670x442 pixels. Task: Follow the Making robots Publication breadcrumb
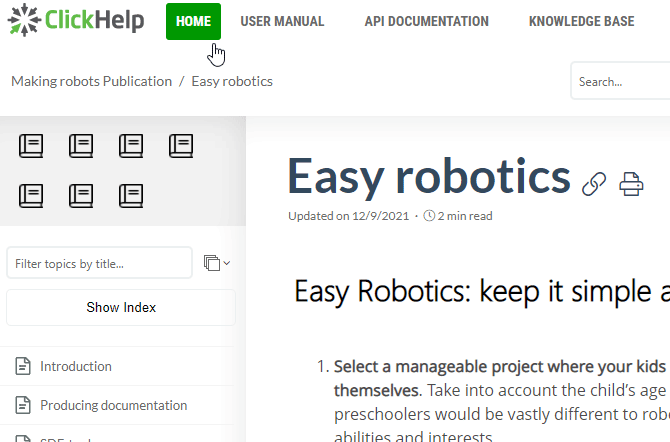pyautogui.click(x=91, y=81)
